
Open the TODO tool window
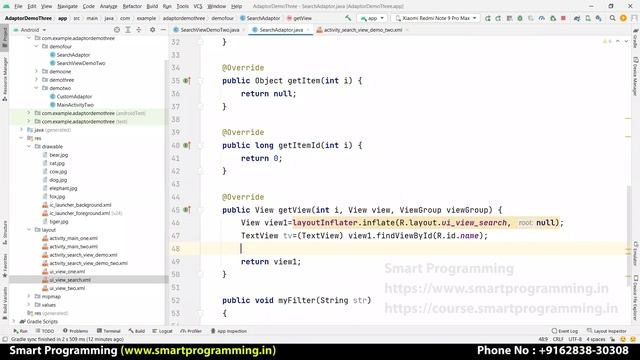point(45,331)
